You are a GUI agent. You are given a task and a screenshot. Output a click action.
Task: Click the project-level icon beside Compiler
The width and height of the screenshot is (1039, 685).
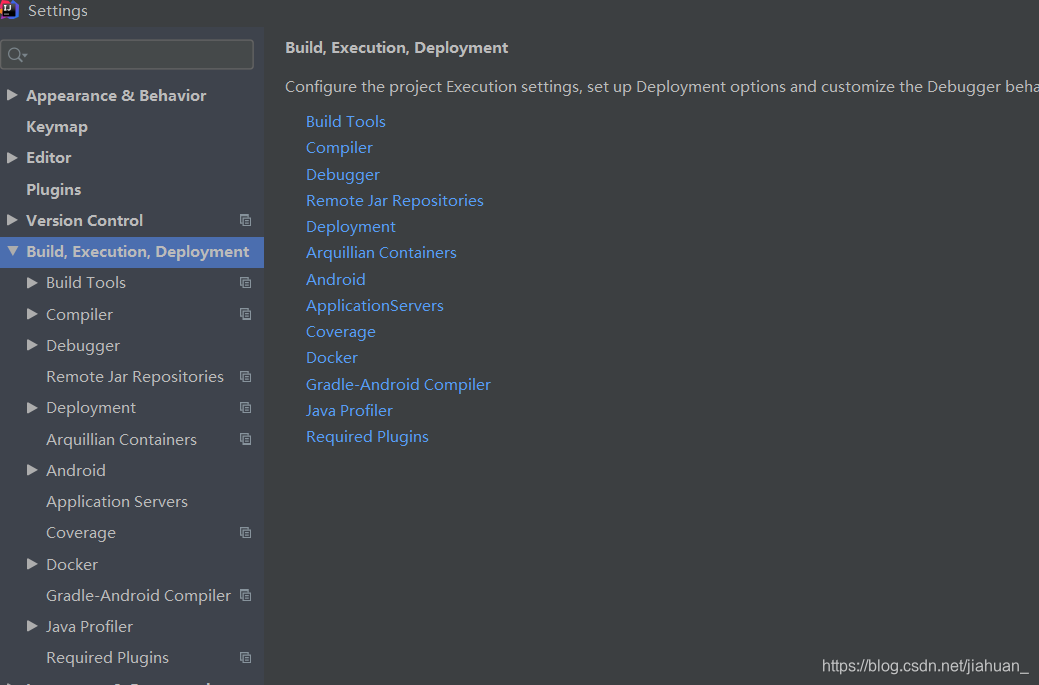coord(246,314)
